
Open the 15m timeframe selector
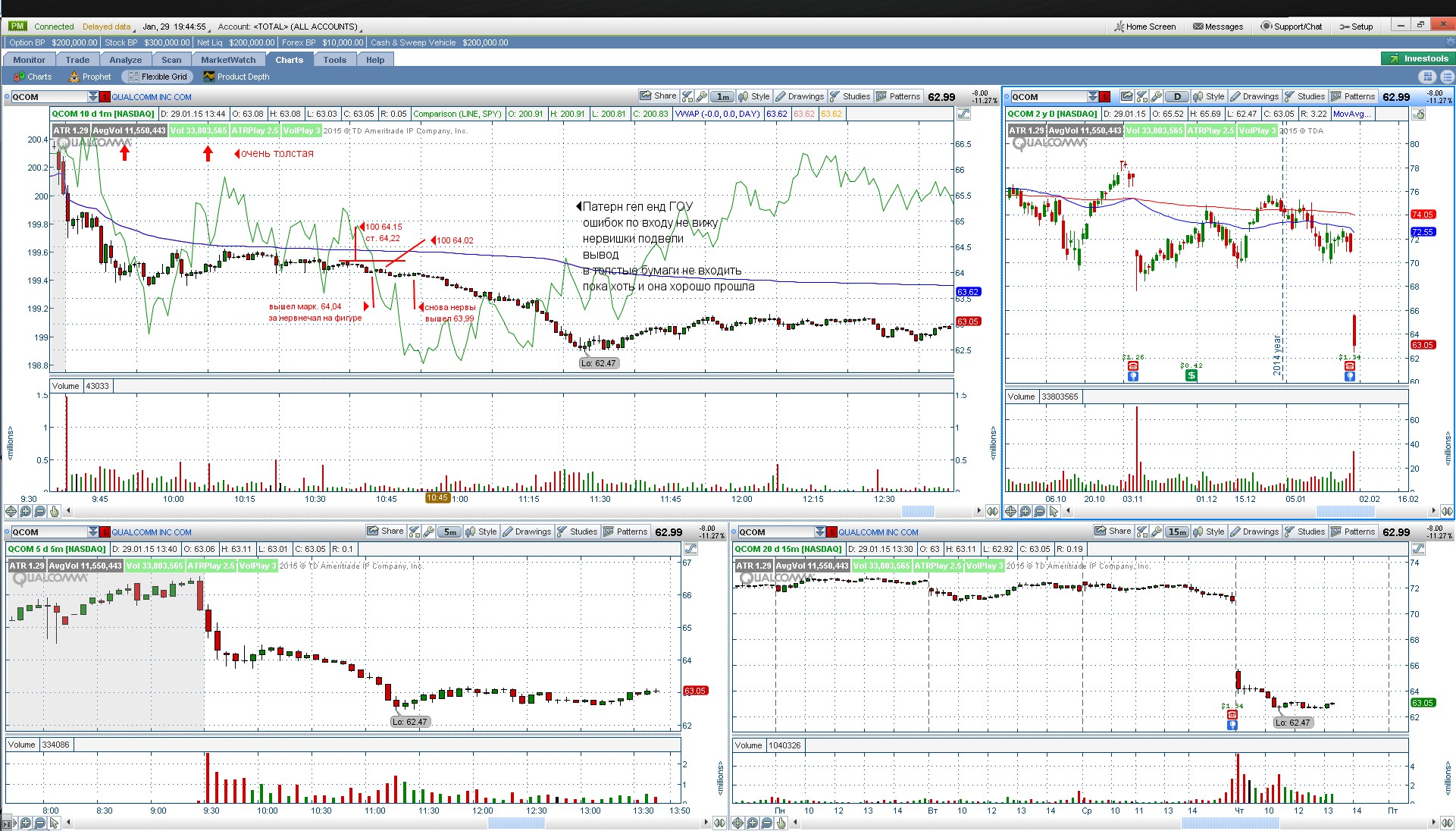(1177, 532)
